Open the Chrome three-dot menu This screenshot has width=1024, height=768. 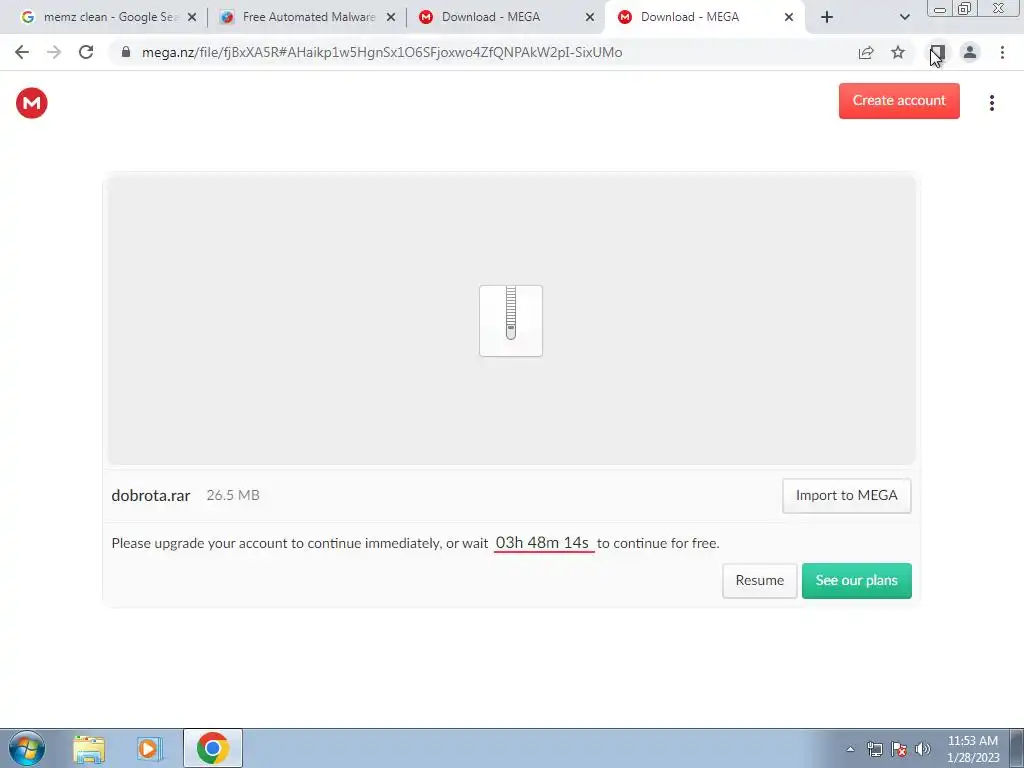(x=1002, y=52)
